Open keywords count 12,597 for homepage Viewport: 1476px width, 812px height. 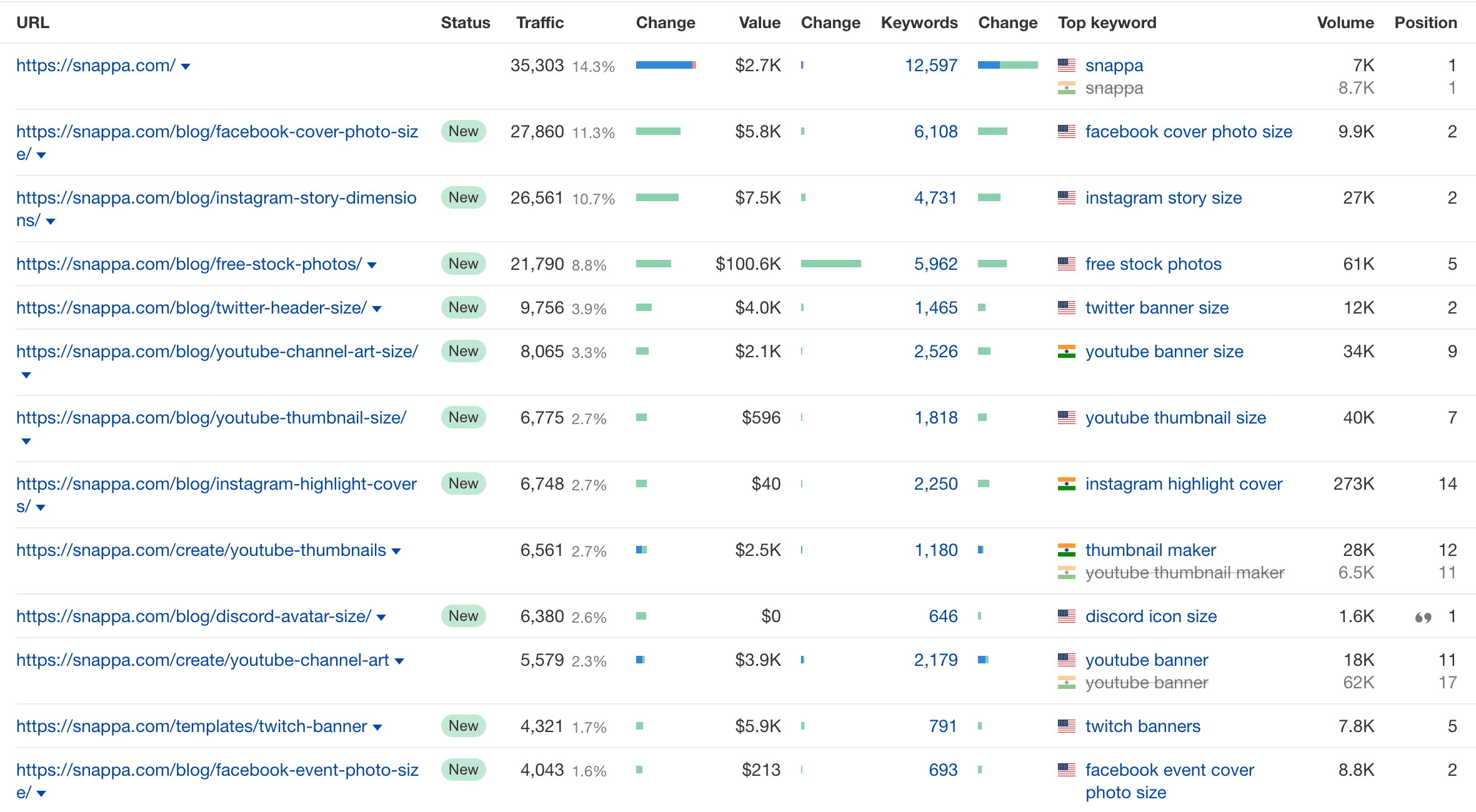click(x=931, y=66)
